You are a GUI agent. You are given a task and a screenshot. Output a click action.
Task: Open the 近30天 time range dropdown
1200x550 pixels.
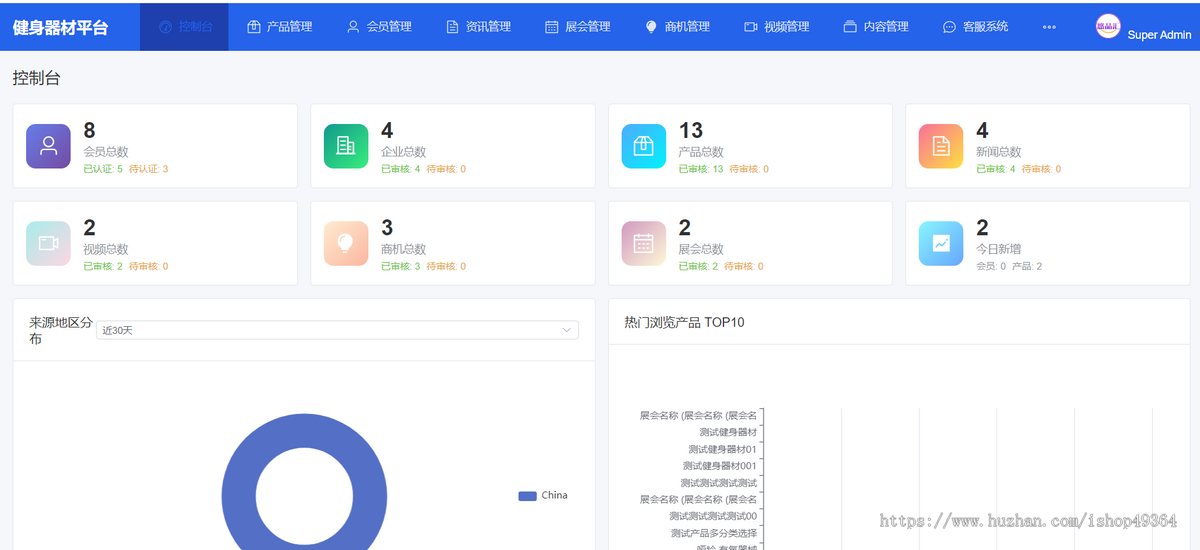[337, 330]
